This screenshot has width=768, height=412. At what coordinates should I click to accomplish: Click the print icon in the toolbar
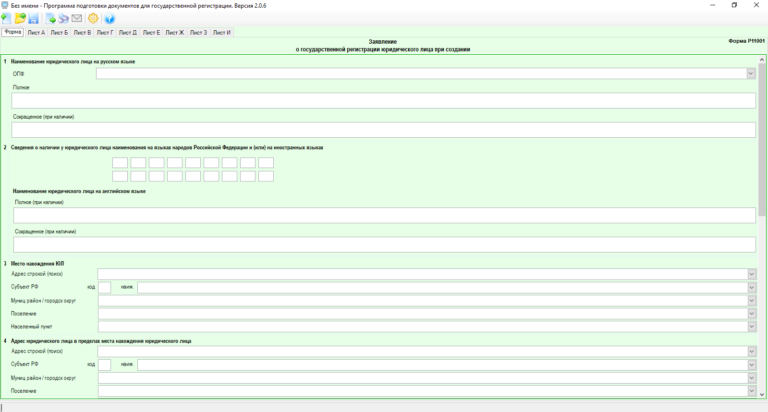[63, 19]
